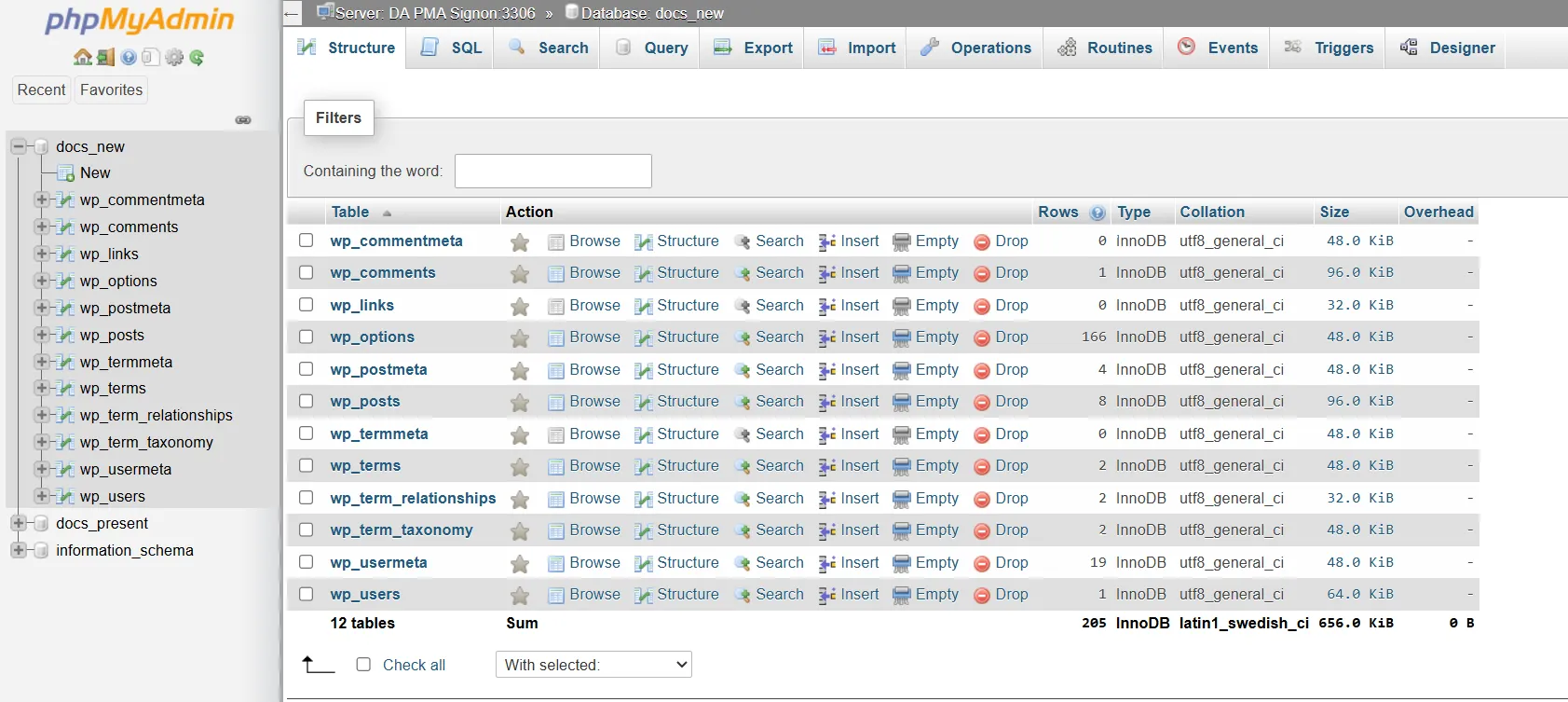Click Rows help question mark icon
The width and height of the screenshot is (1568, 702).
click(1098, 213)
